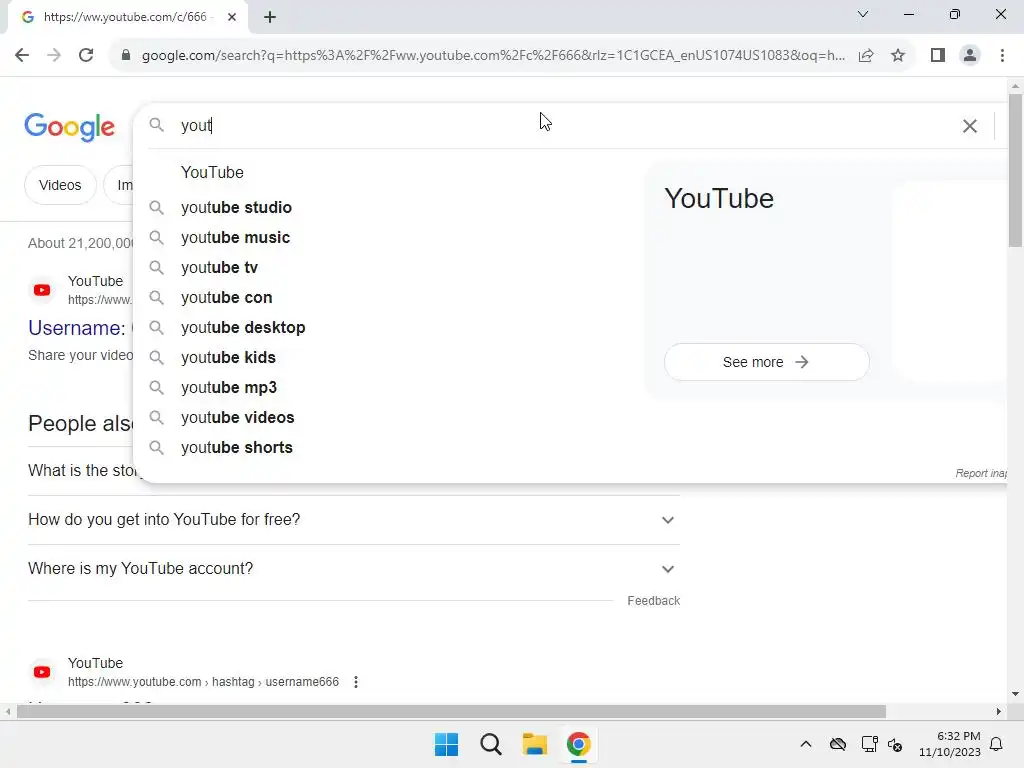Select the "youtube studio" suggestion

[236, 208]
